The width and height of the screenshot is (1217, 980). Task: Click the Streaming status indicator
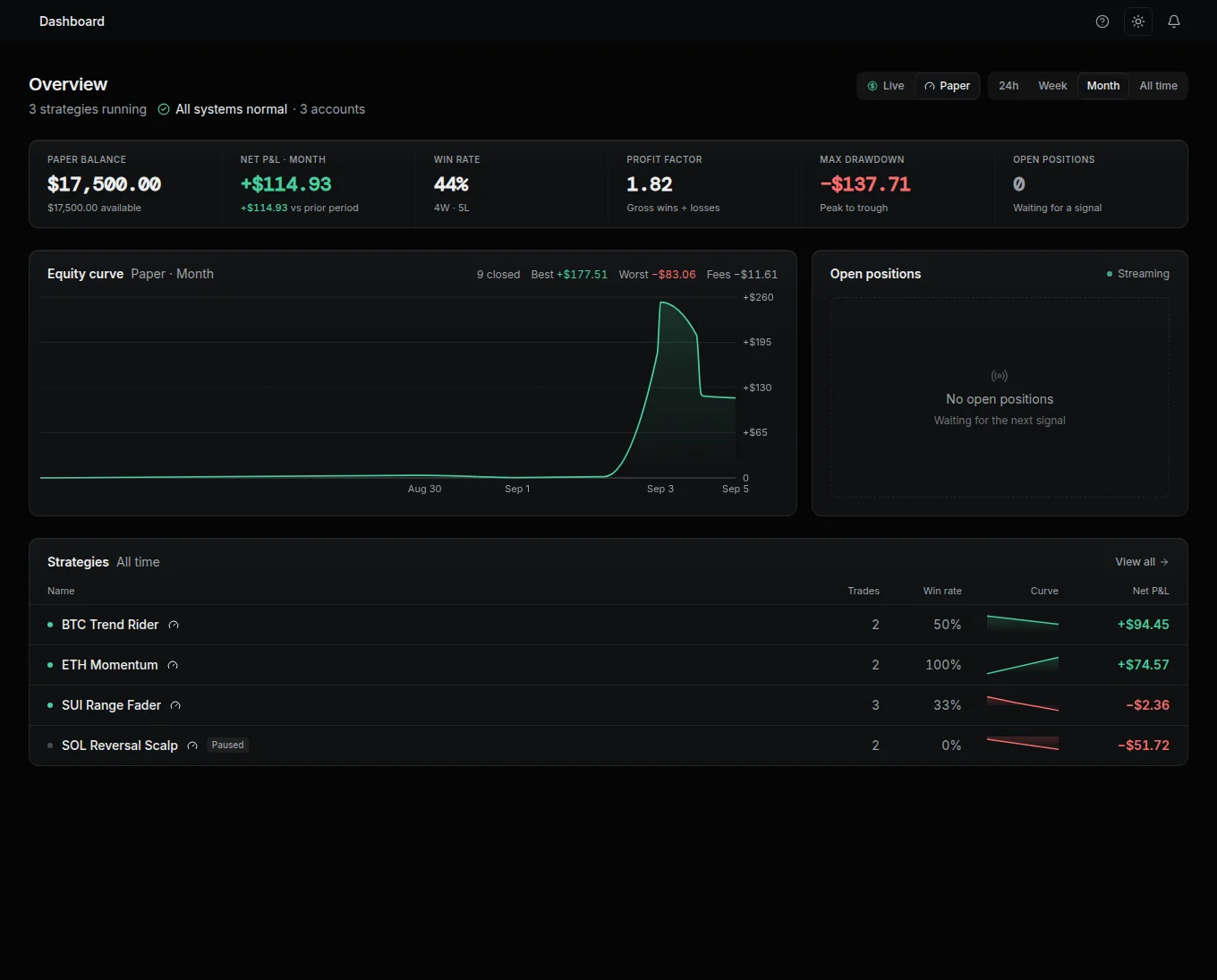pos(1138,274)
